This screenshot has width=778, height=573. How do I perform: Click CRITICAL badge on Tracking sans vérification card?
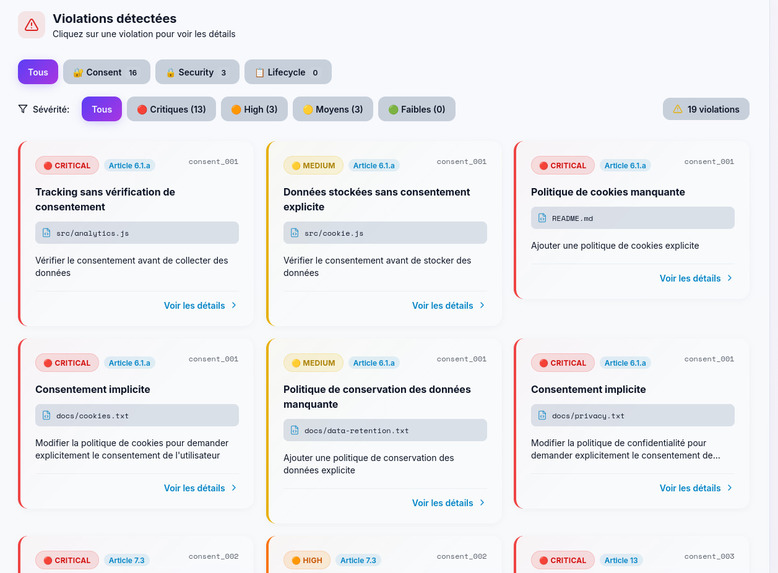tap(67, 166)
